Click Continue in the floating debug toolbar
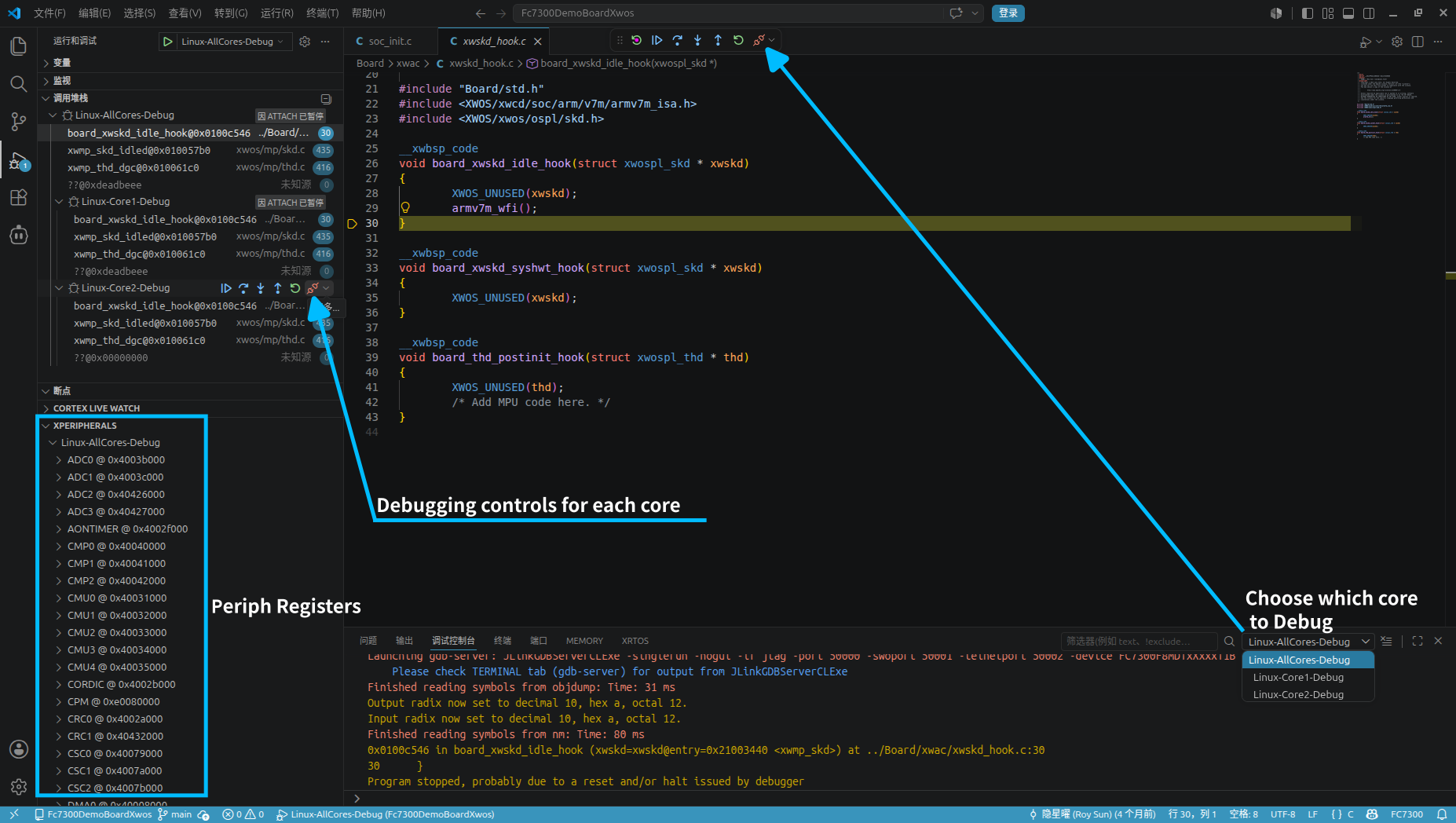 click(657, 40)
